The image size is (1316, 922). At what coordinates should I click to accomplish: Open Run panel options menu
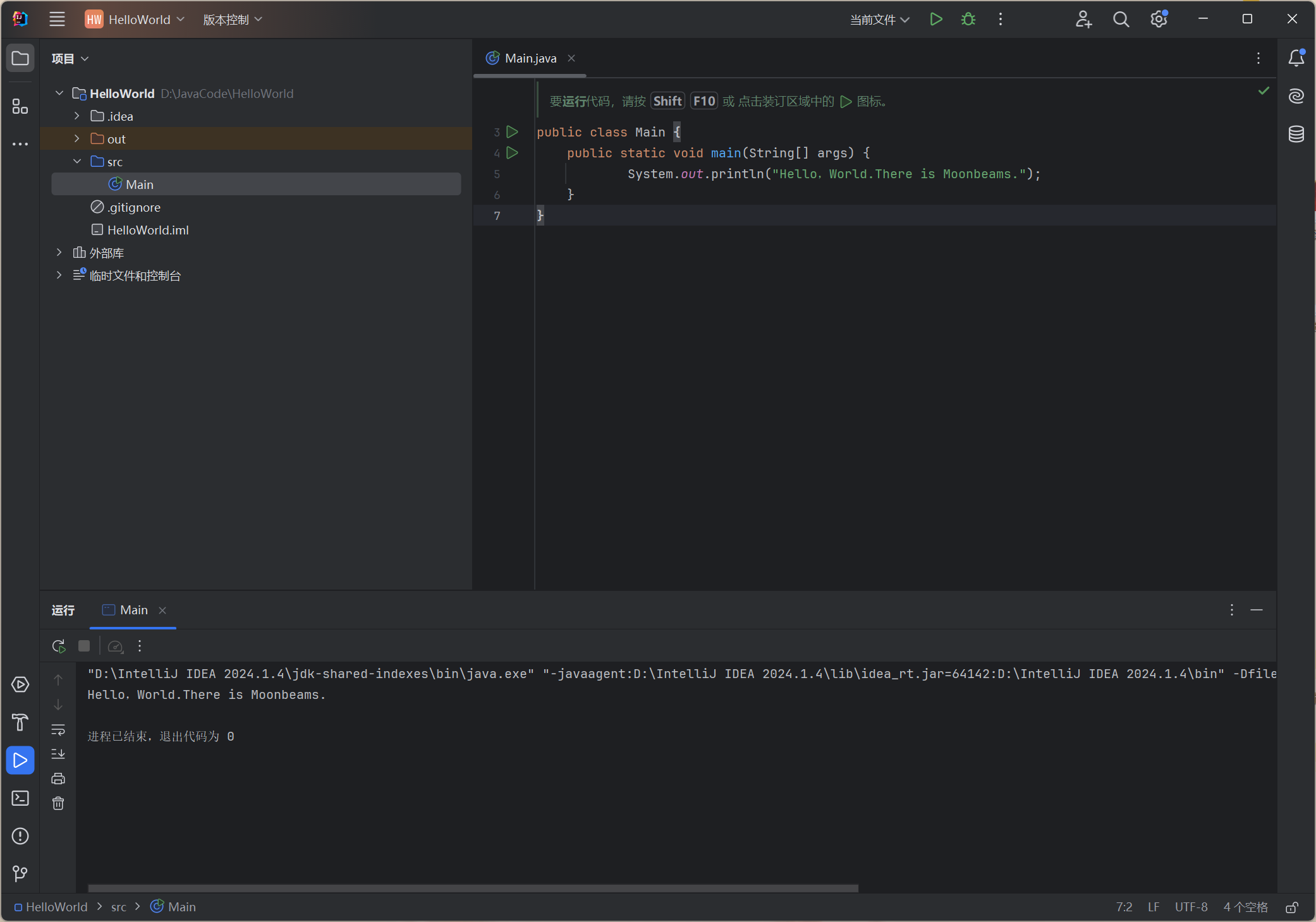point(1232,610)
